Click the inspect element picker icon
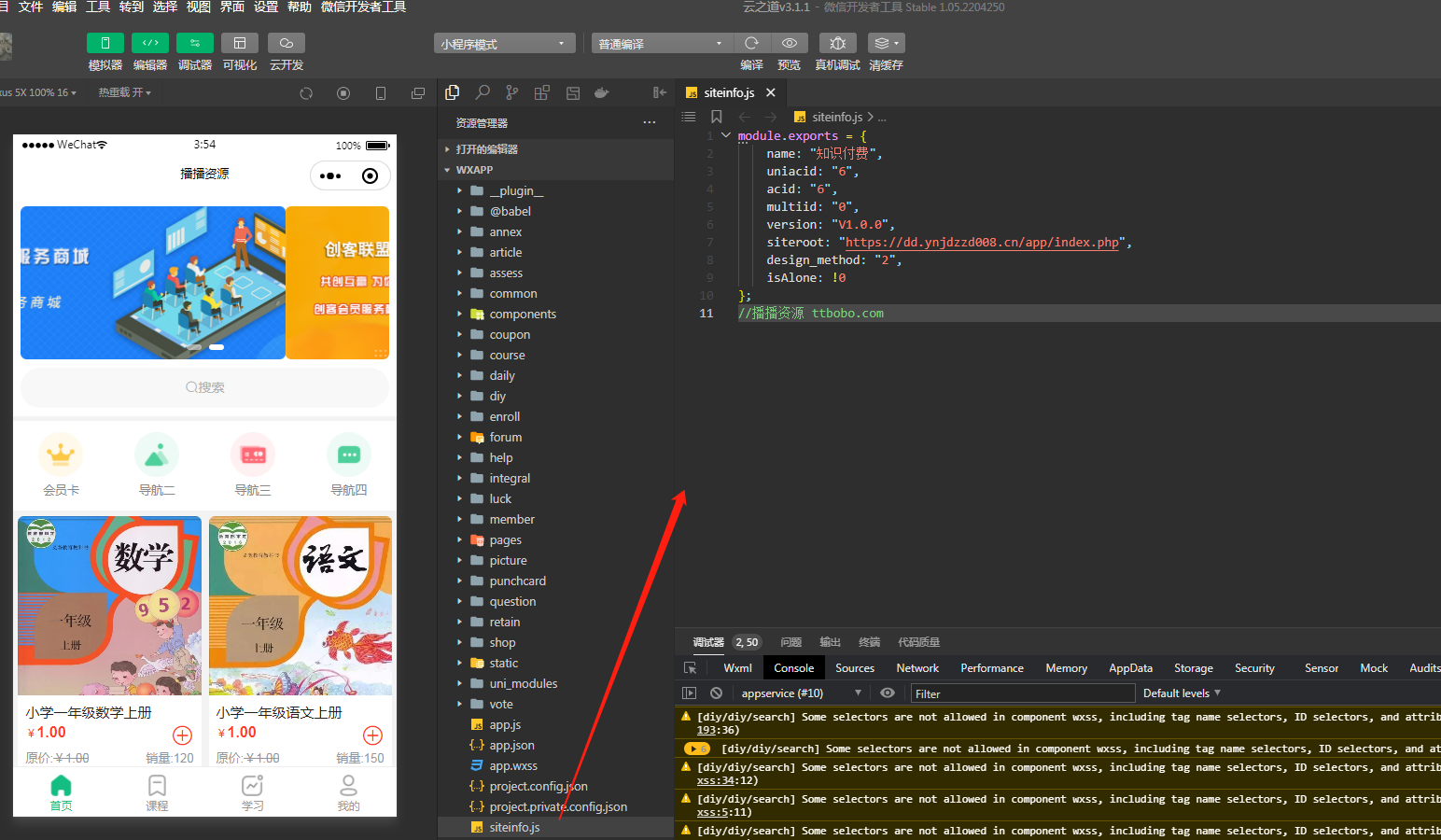The height and width of the screenshot is (840, 1441). click(x=691, y=668)
